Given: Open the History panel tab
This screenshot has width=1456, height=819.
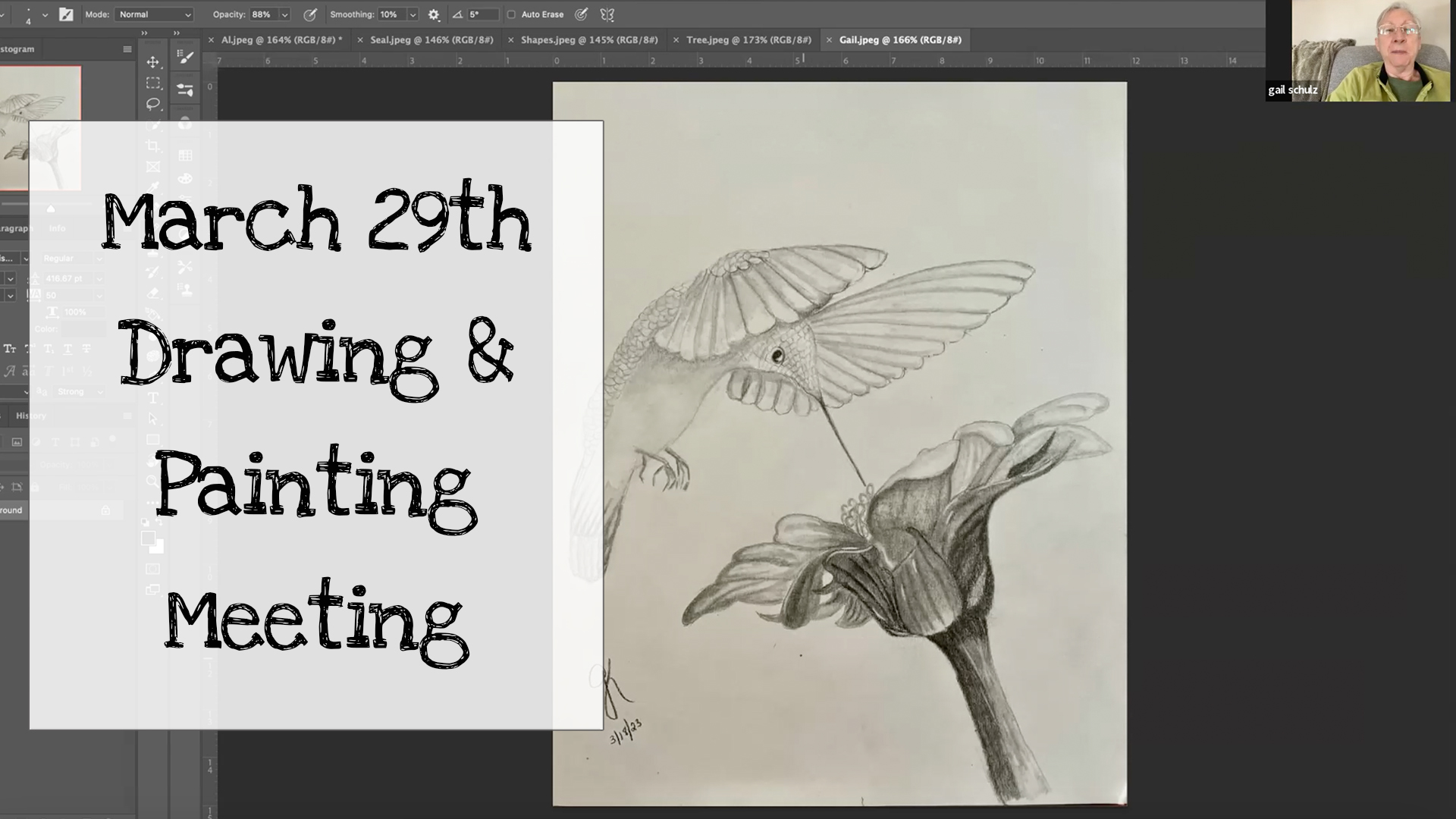Looking at the screenshot, I should coord(30,416).
